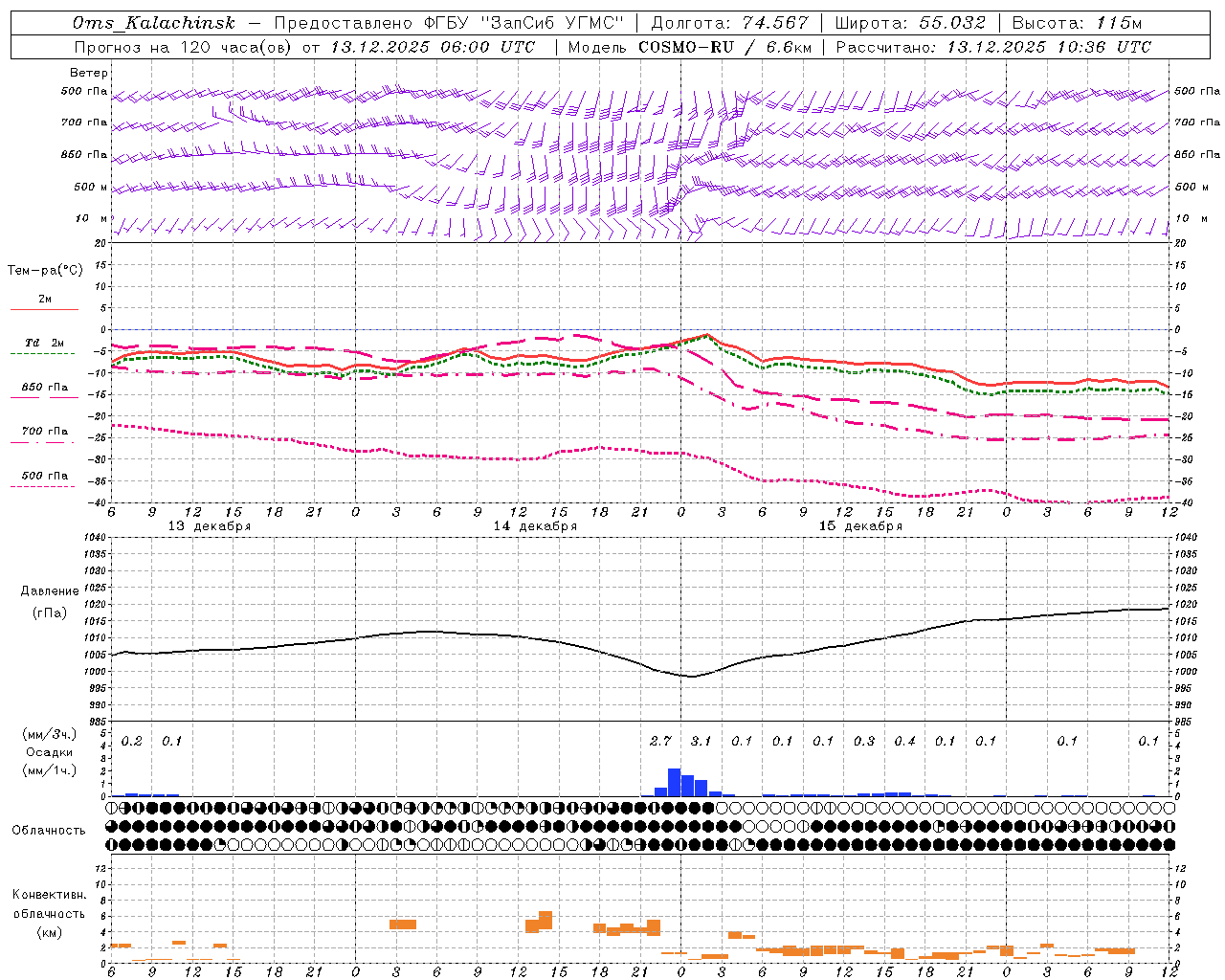Viewport: 1225px width, 980px height.
Task: Click the precipitation total 0.3
Action: pos(864,742)
